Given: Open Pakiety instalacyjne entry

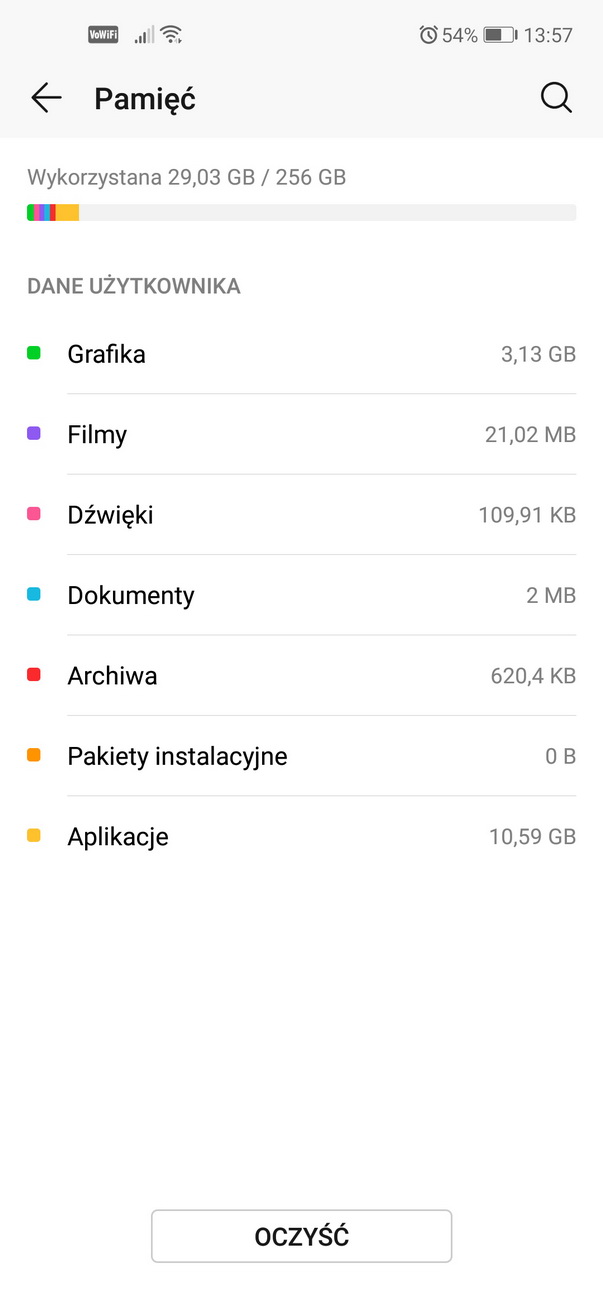Looking at the screenshot, I should (x=301, y=756).
